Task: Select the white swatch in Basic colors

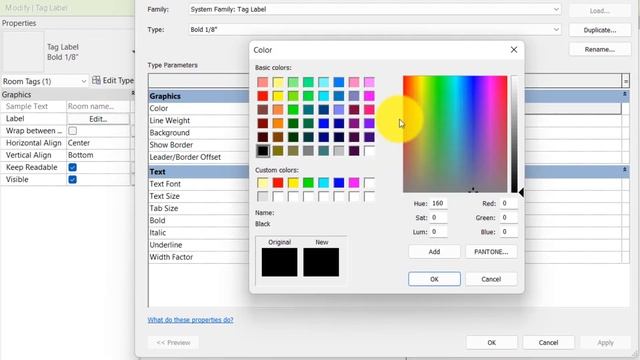Action: [369, 151]
